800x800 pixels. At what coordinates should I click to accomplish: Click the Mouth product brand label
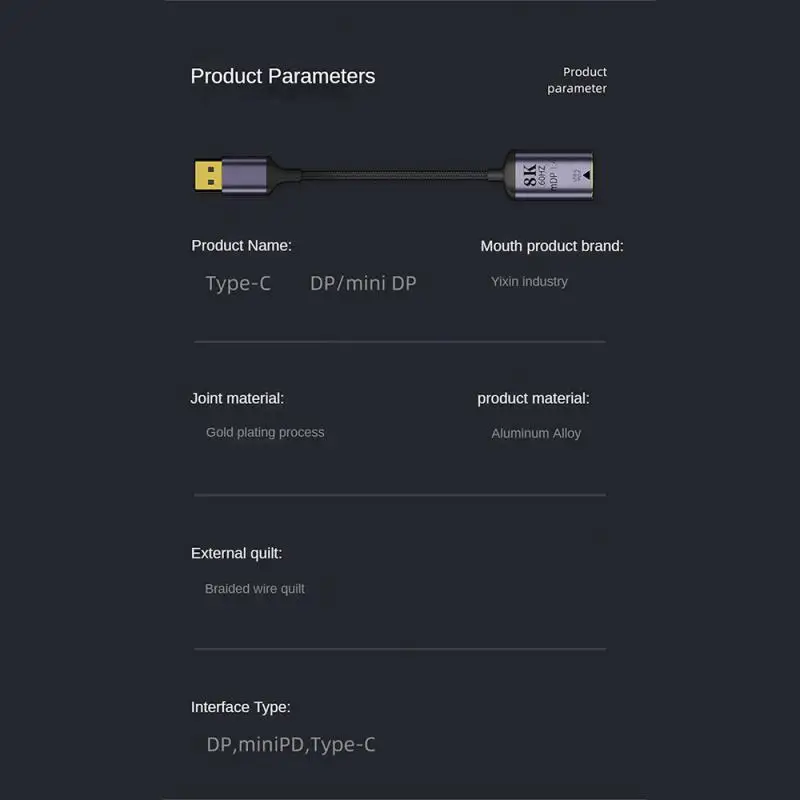[551, 246]
